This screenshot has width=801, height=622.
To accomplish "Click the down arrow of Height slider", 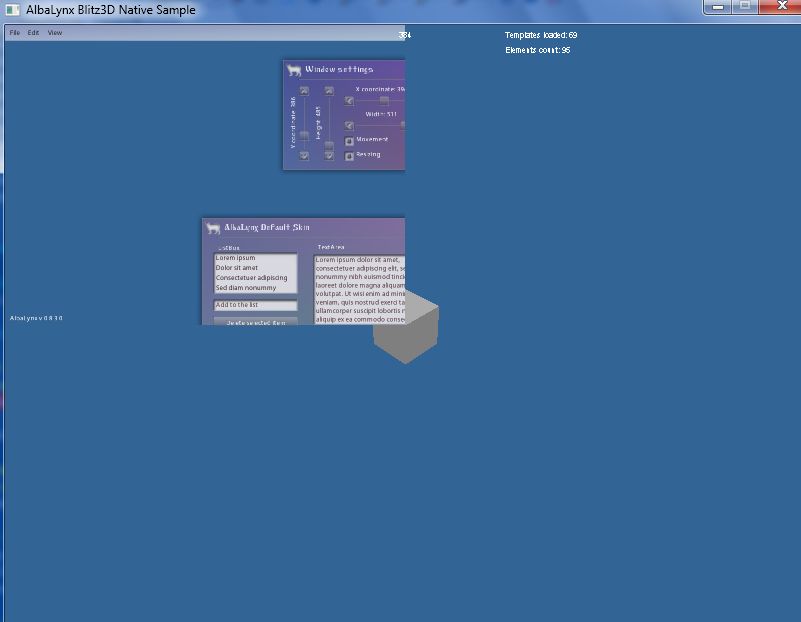I will [x=329, y=156].
